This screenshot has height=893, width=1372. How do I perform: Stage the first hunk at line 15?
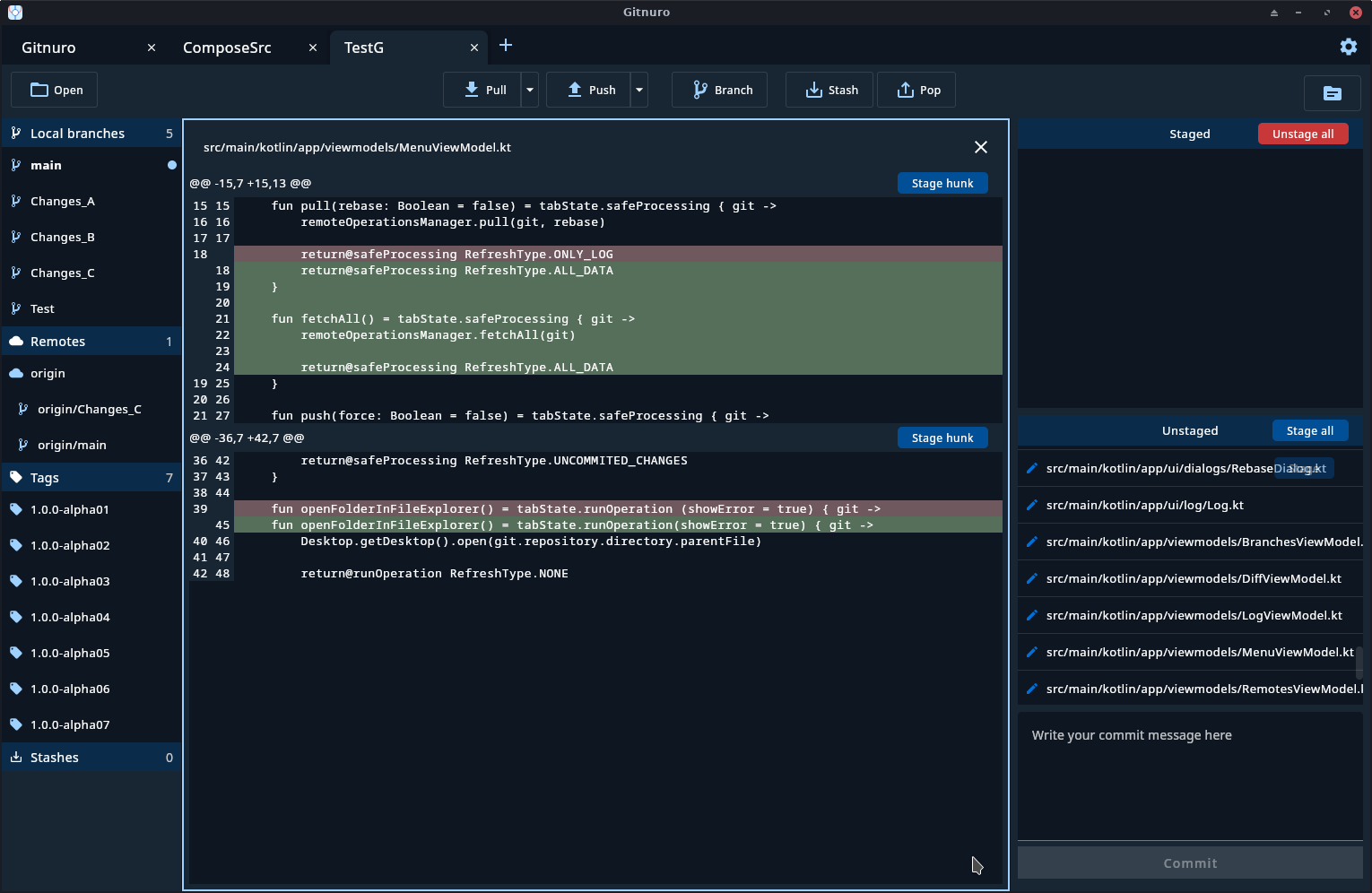click(942, 183)
